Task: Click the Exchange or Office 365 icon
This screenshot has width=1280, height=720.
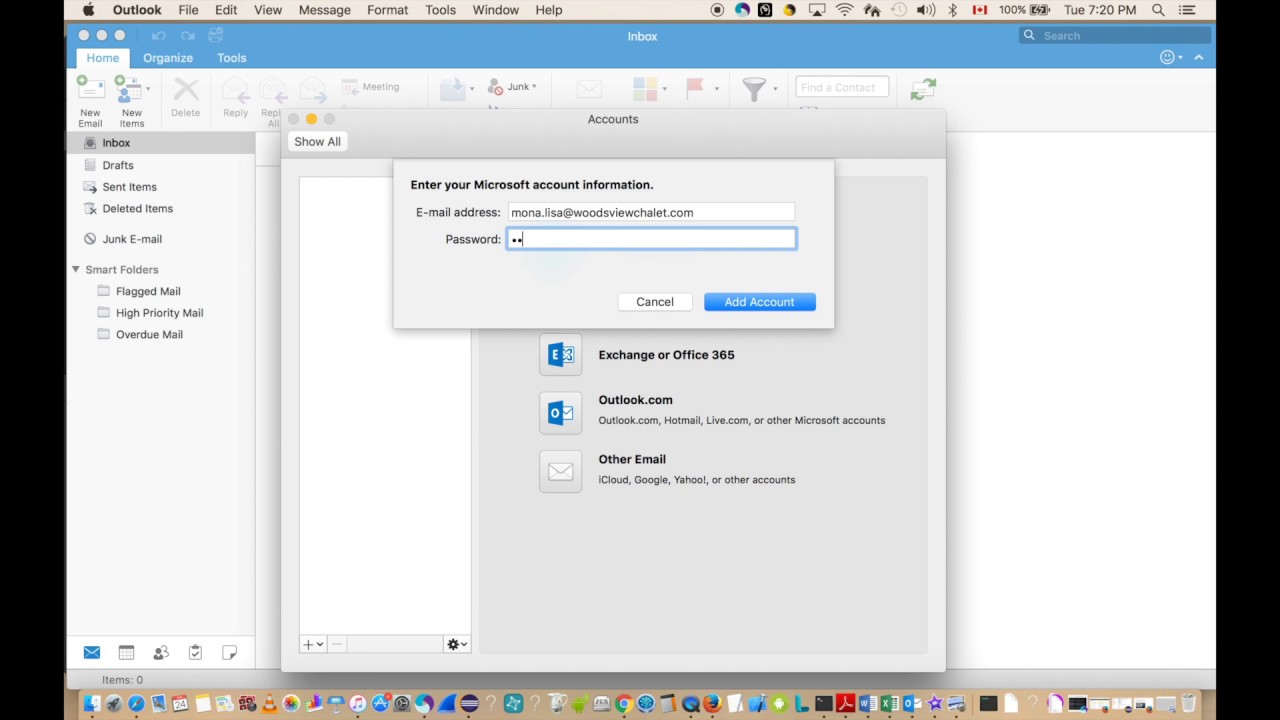Action: coord(561,354)
